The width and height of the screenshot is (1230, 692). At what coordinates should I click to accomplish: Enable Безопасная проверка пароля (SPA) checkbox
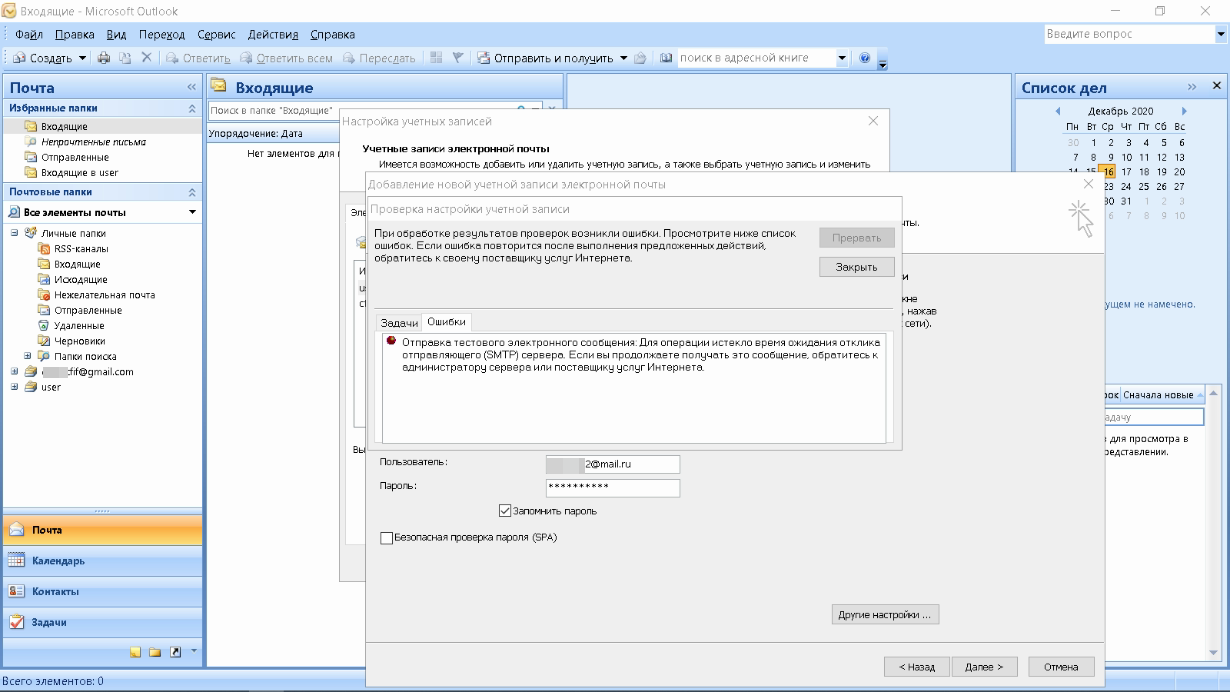pos(387,537)
